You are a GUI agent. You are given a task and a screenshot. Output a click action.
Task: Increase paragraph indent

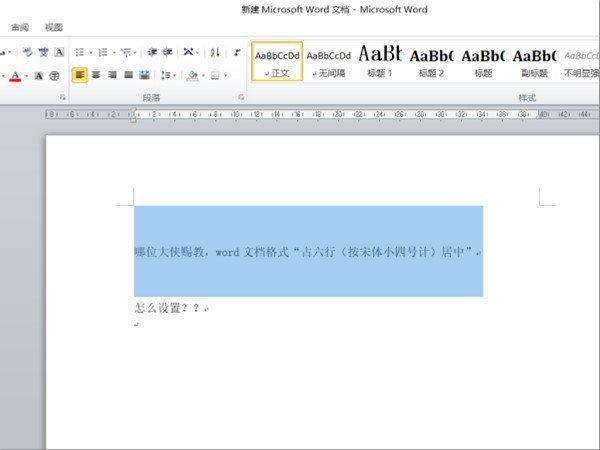click(x=168, y=52)
